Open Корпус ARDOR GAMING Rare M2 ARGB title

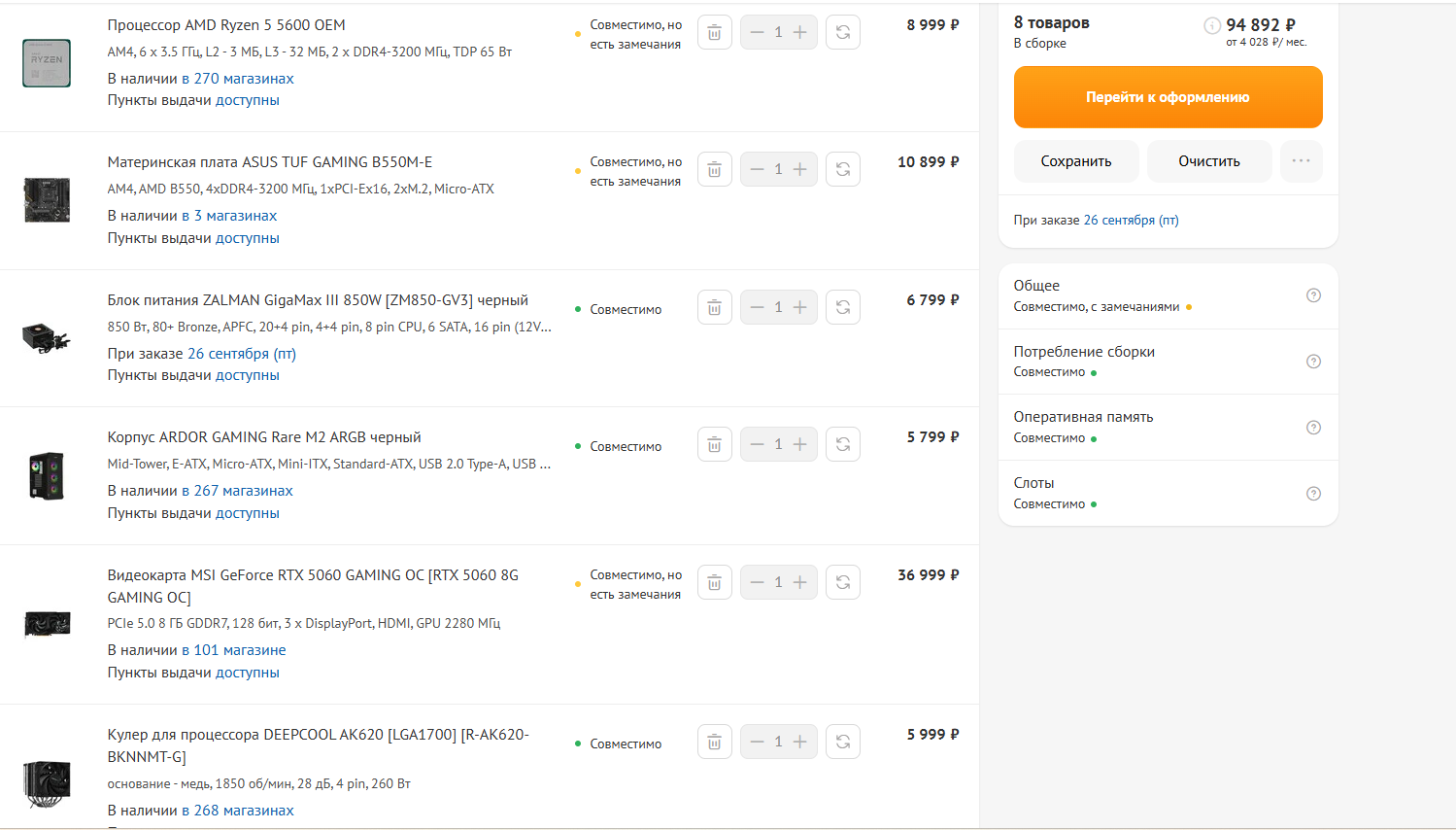pyautogui.click(x=264, y=437)
